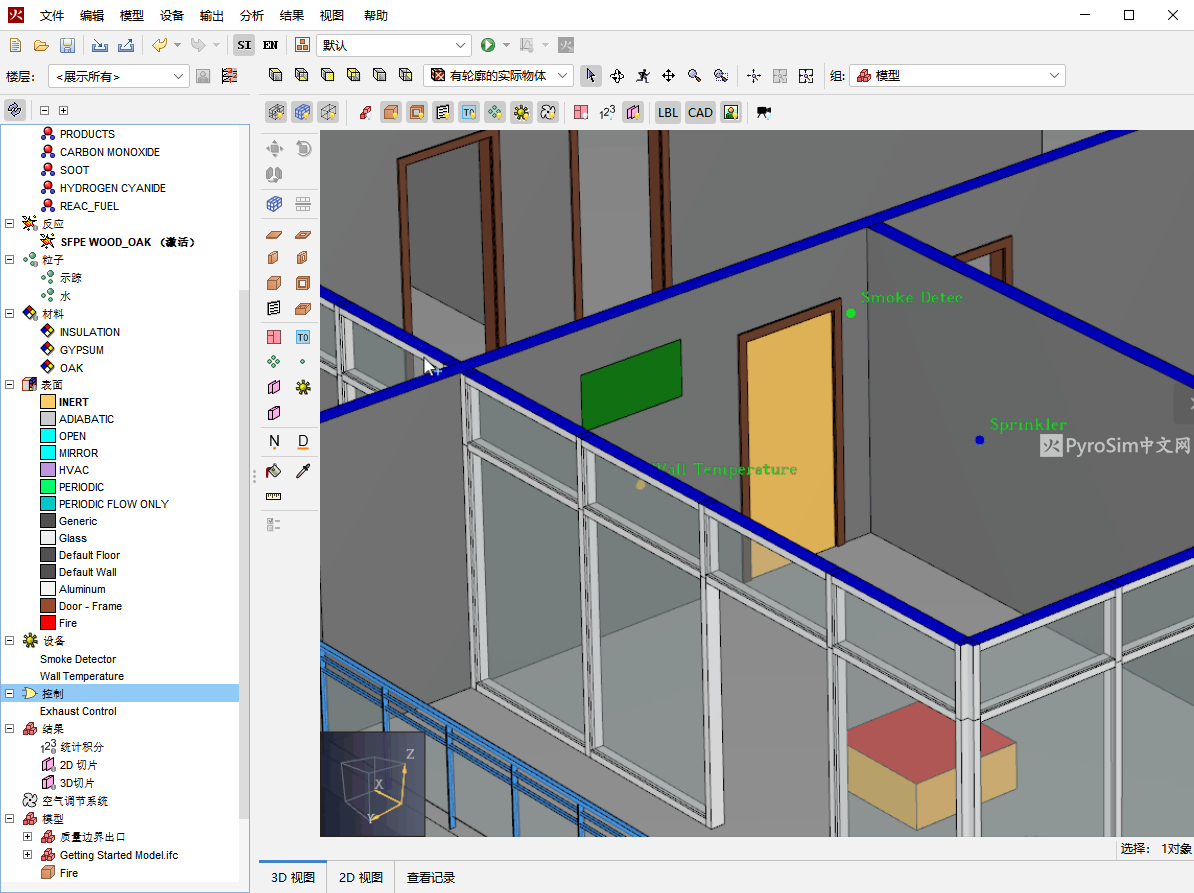Toggle the CAD display button
The width and height of the screenshot is (1194, 893).
[x=701, y=113]
